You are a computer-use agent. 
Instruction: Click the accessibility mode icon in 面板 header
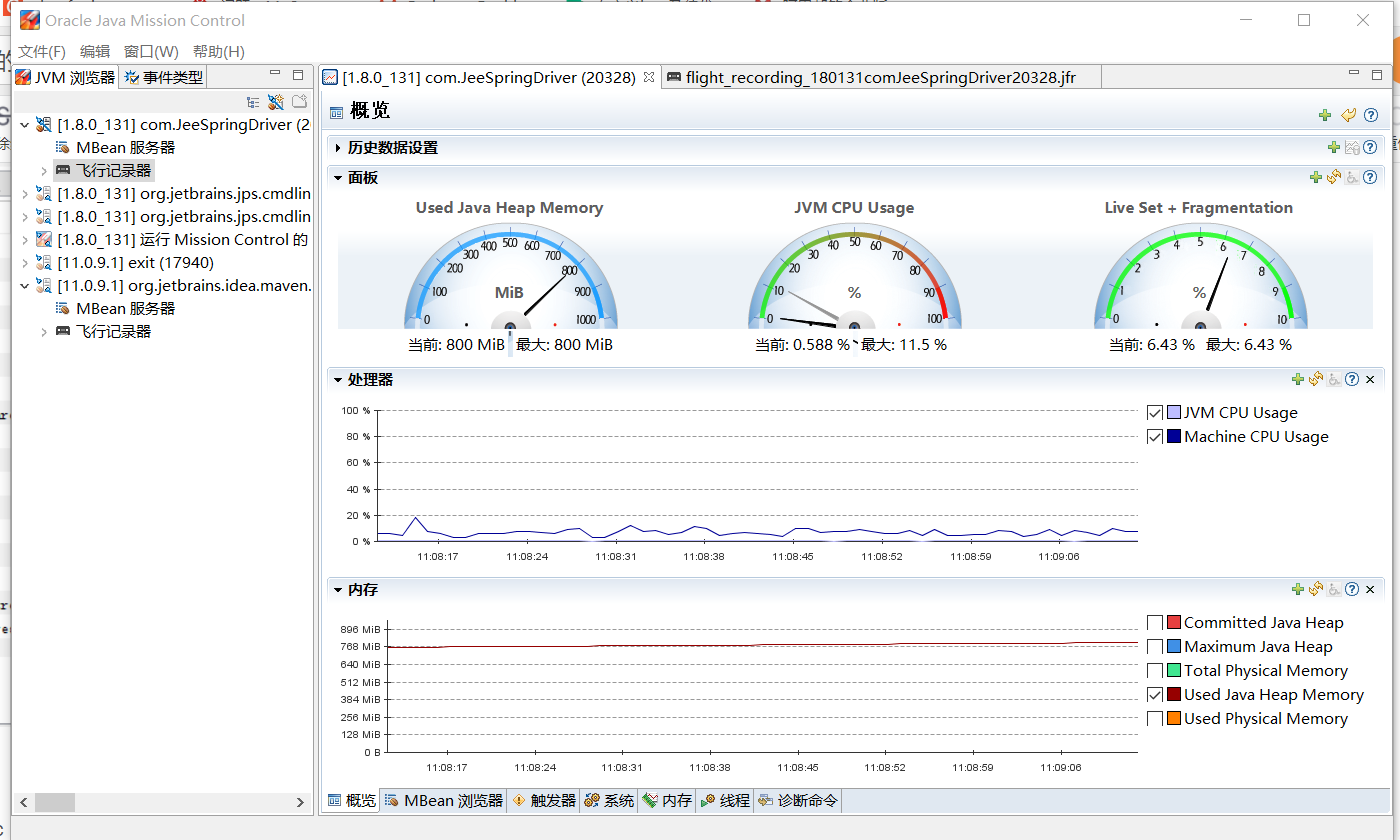click(1351, 177)
